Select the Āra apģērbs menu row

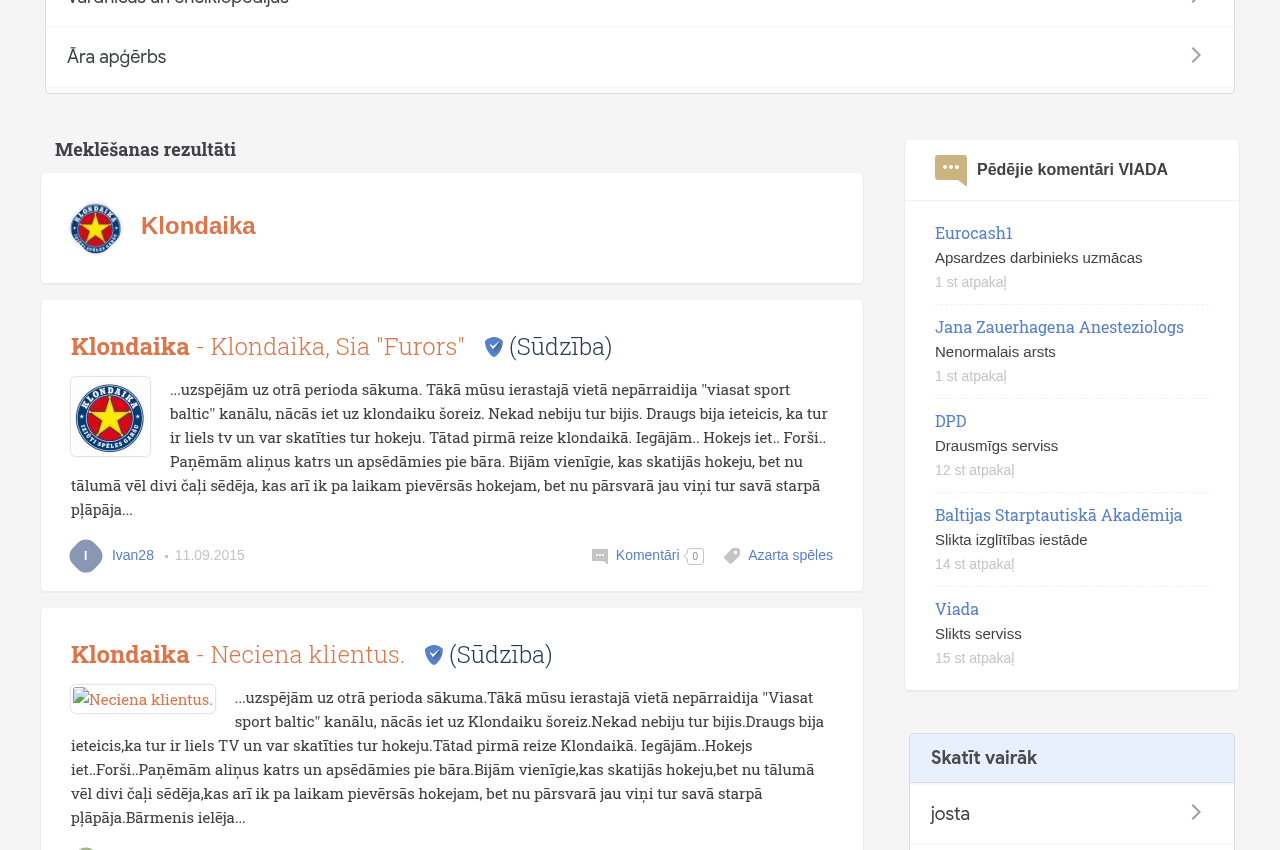640,56
